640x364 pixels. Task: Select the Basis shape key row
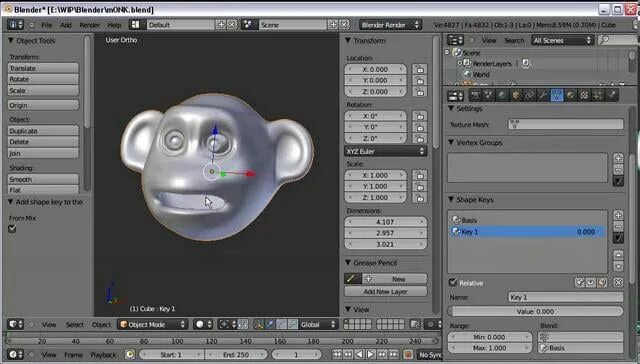(x=527, y=220)
